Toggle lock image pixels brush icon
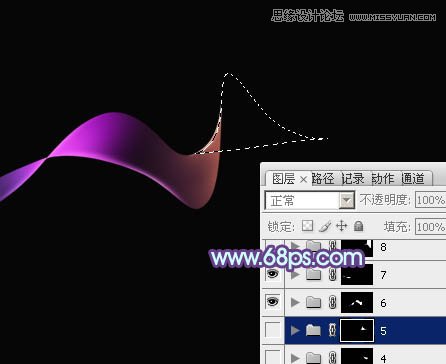The height and width of the screenshot is (364, 446). [x=325, y=226]
